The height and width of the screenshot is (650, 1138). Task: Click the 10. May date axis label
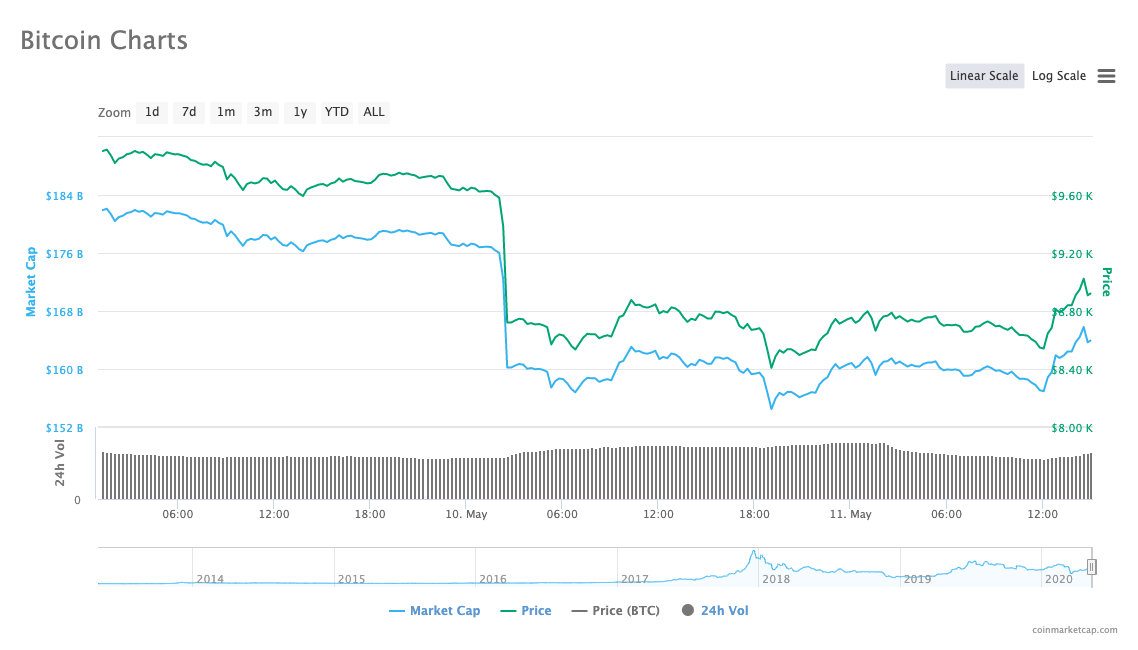466,514
